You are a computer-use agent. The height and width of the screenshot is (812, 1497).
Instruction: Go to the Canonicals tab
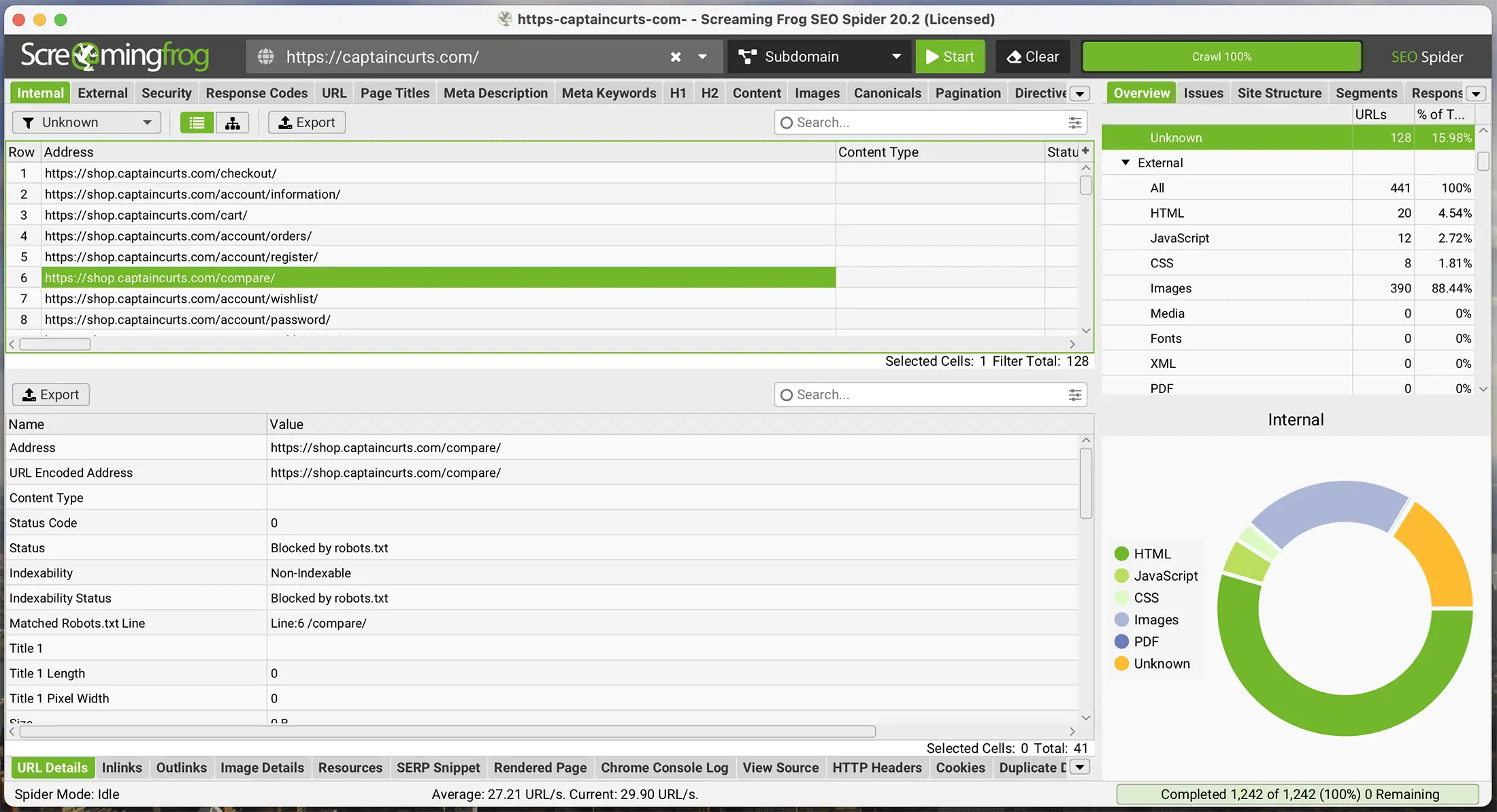click(887, 93)
